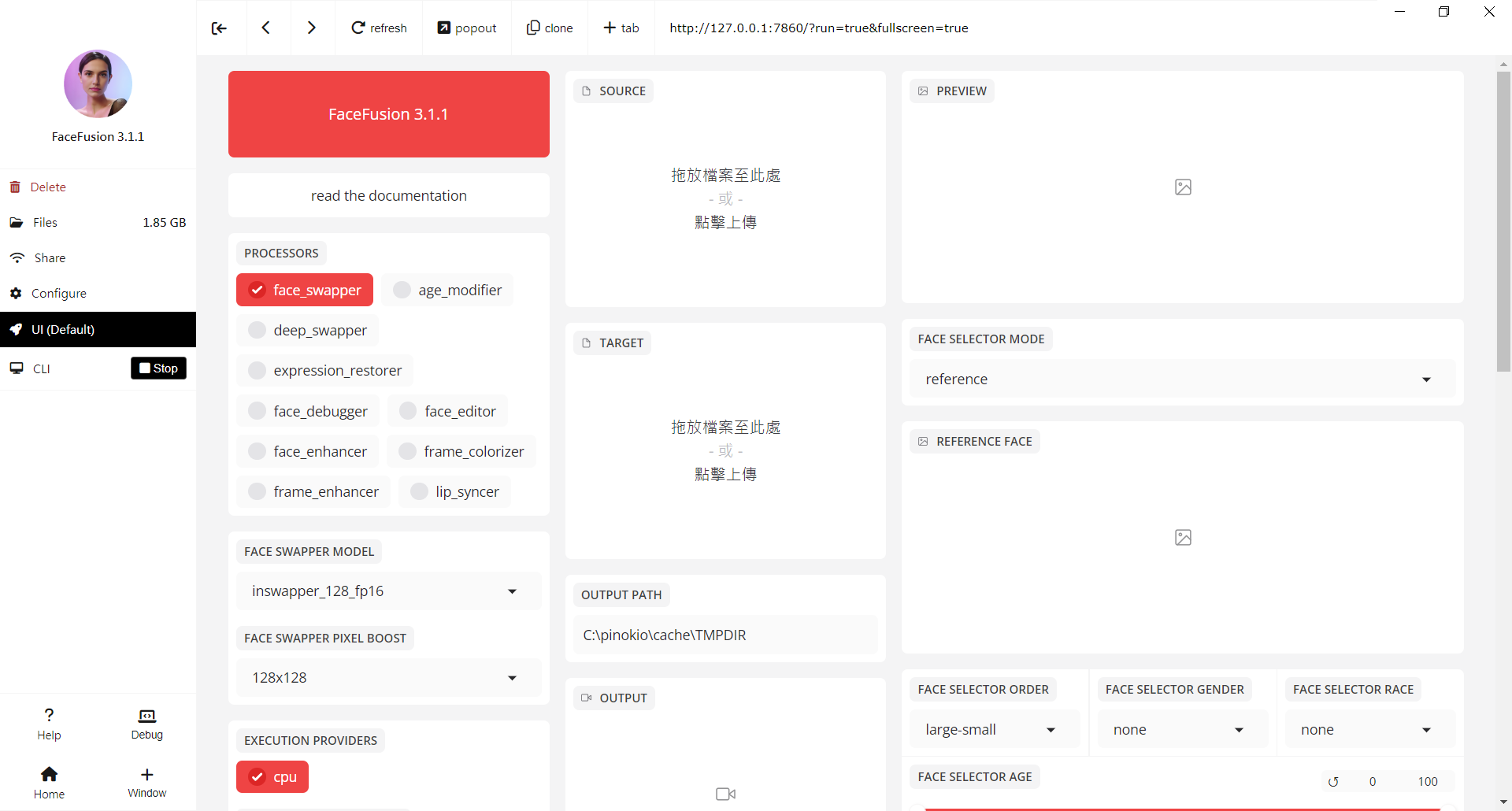Select CLI in sidebar menu

tap(41, 368)
